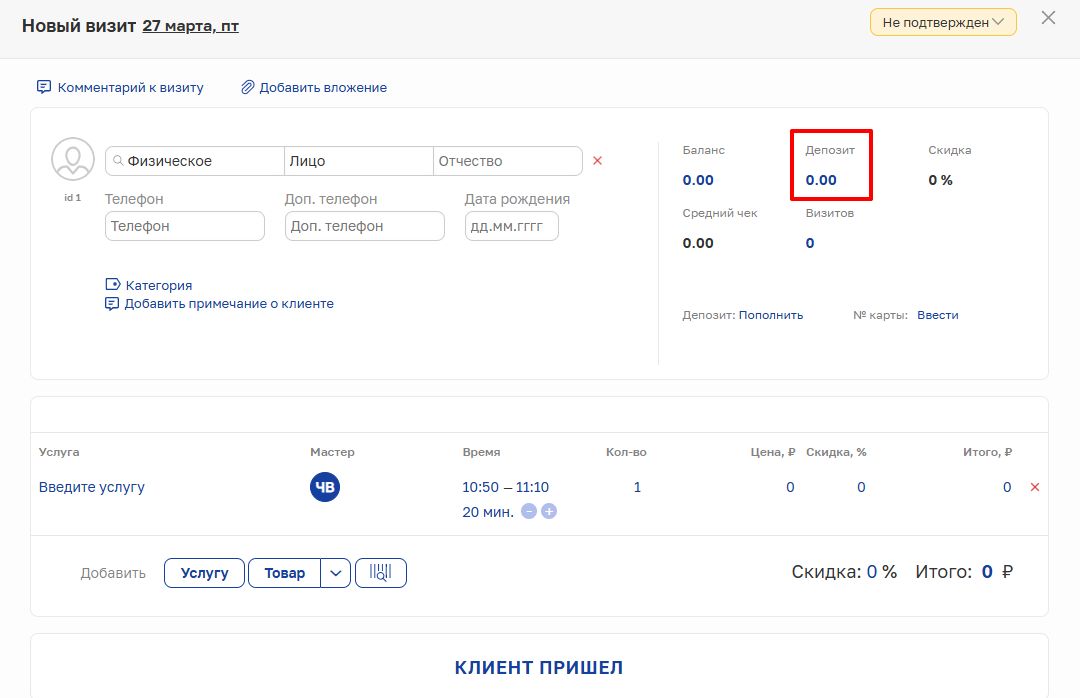
Task: Click the Телефон input field
Action: (x=185, y=226)
